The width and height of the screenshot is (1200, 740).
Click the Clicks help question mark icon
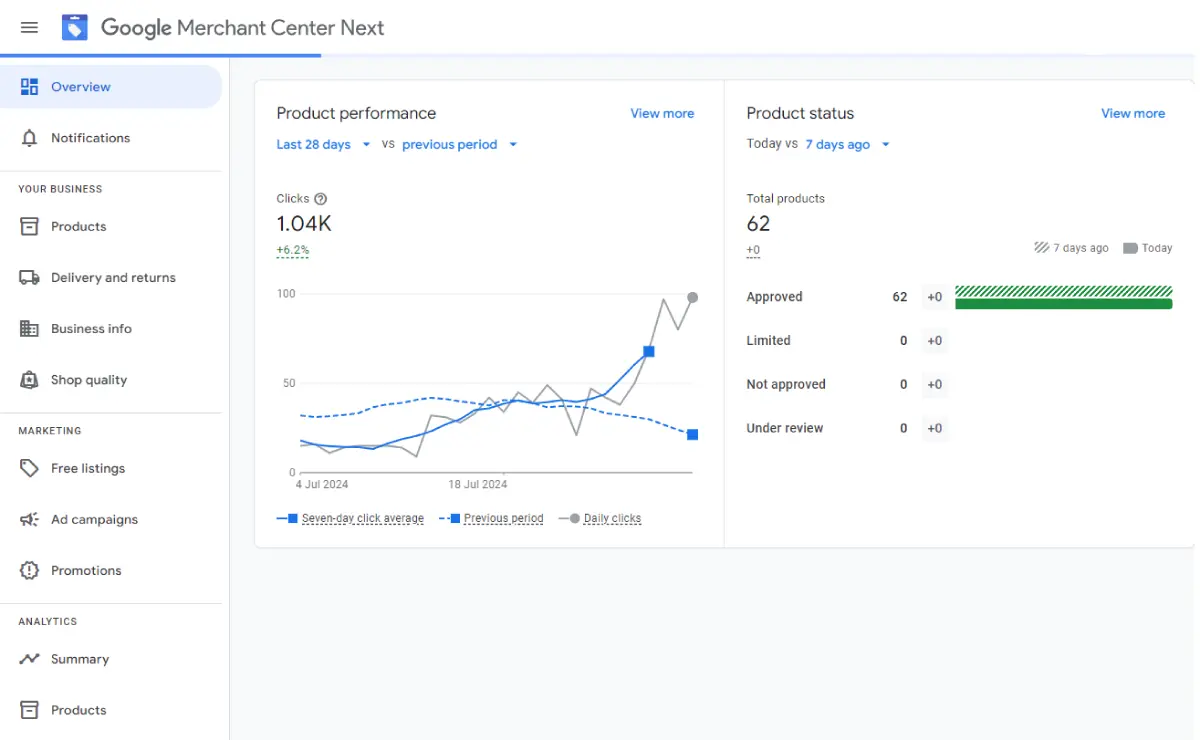pyautogui.click(x=320, y=199)
